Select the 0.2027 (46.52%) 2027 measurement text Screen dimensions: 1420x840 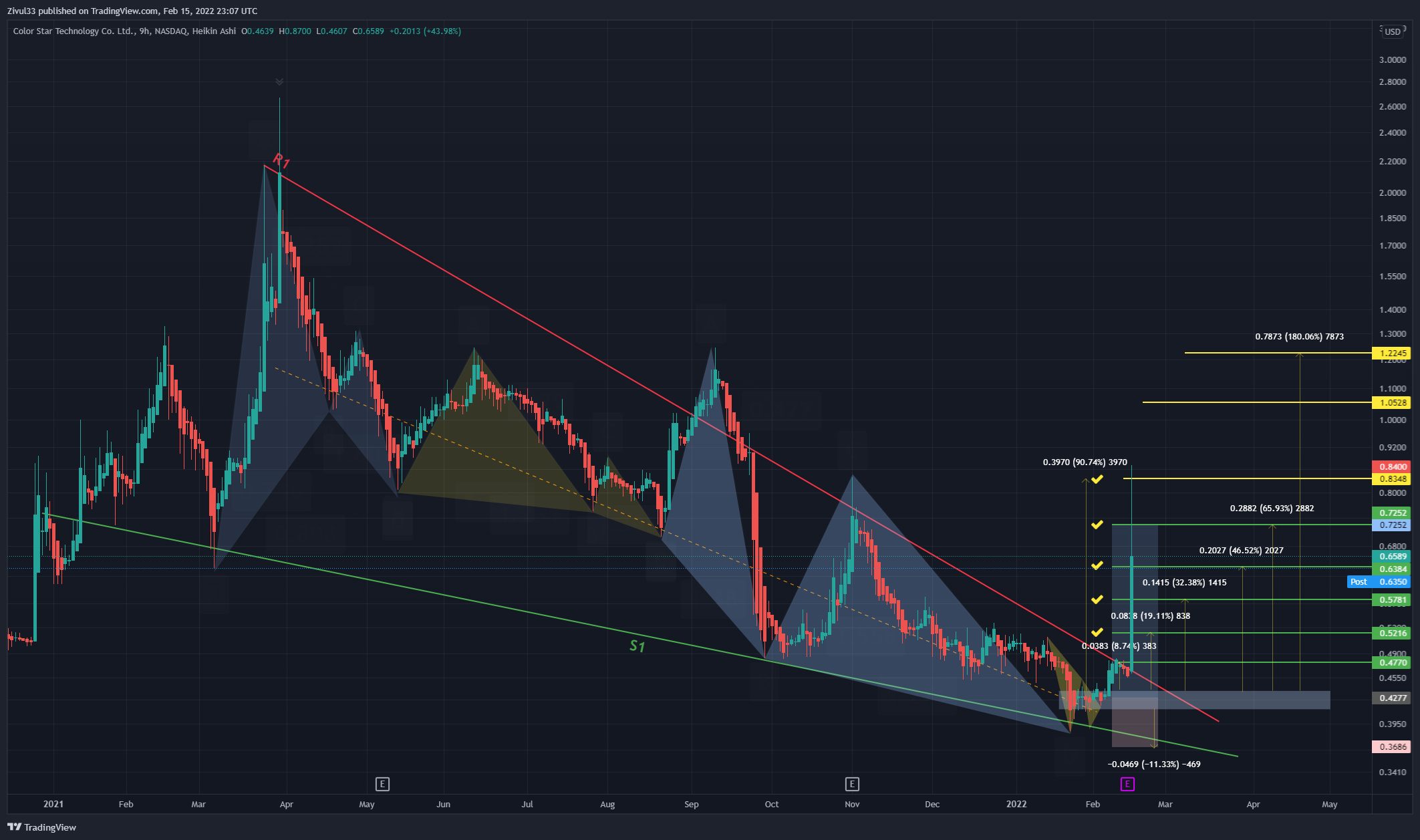pyautogui.click(x=1241, y=551)
